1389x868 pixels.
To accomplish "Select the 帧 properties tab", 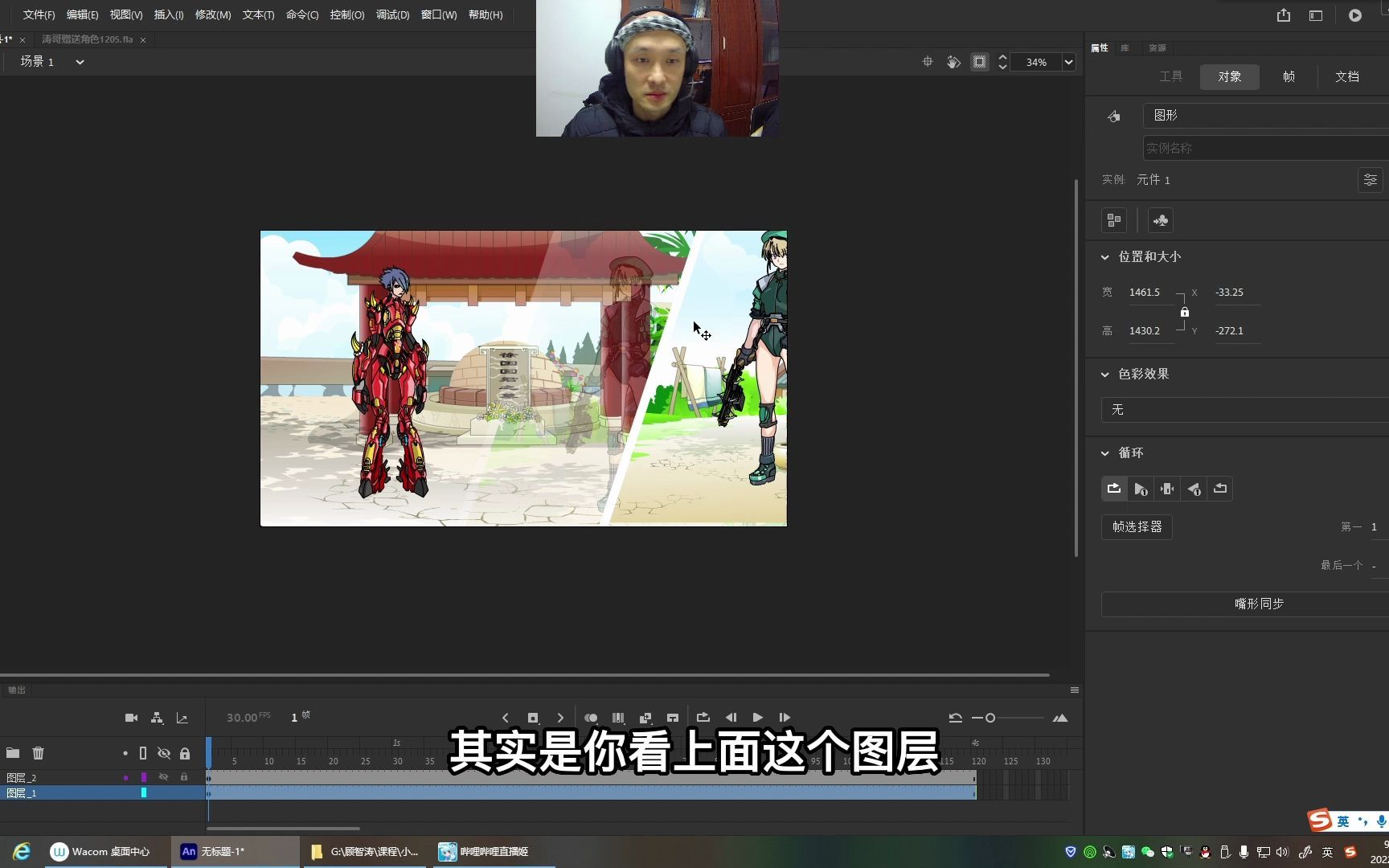I will click(x=1289, y=76).
